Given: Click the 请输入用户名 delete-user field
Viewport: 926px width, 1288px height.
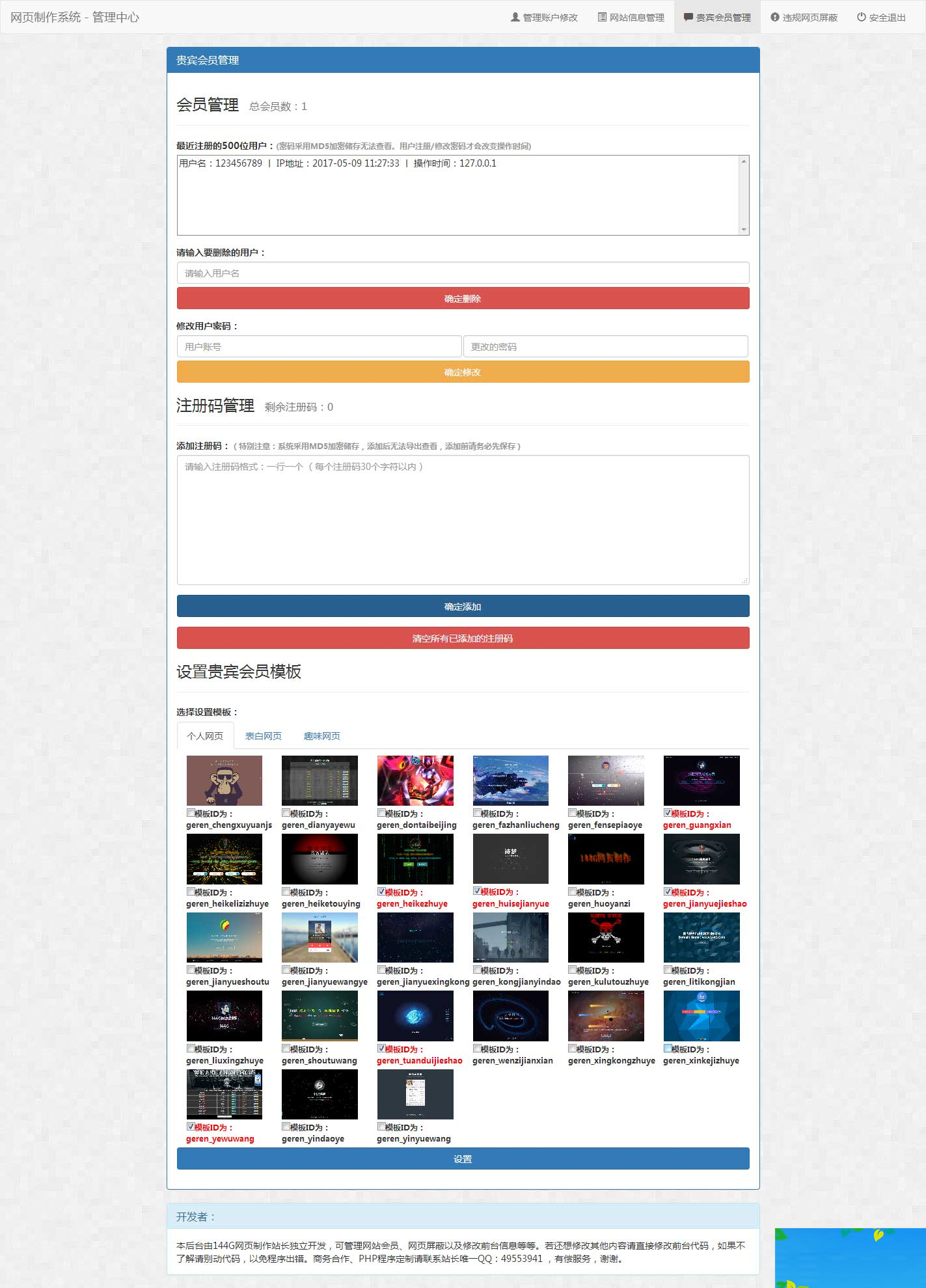Looking at the screenshot, I should pyautogui.click(x=463, y=273).
